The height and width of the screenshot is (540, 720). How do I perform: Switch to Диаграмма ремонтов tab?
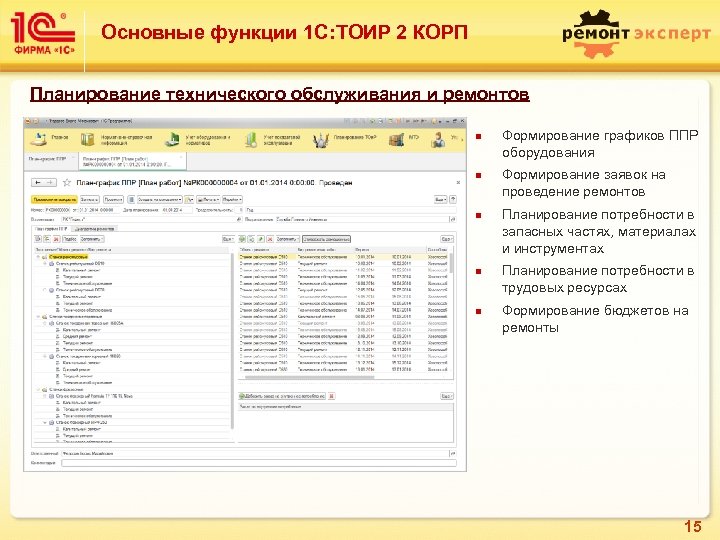(95, 229)
